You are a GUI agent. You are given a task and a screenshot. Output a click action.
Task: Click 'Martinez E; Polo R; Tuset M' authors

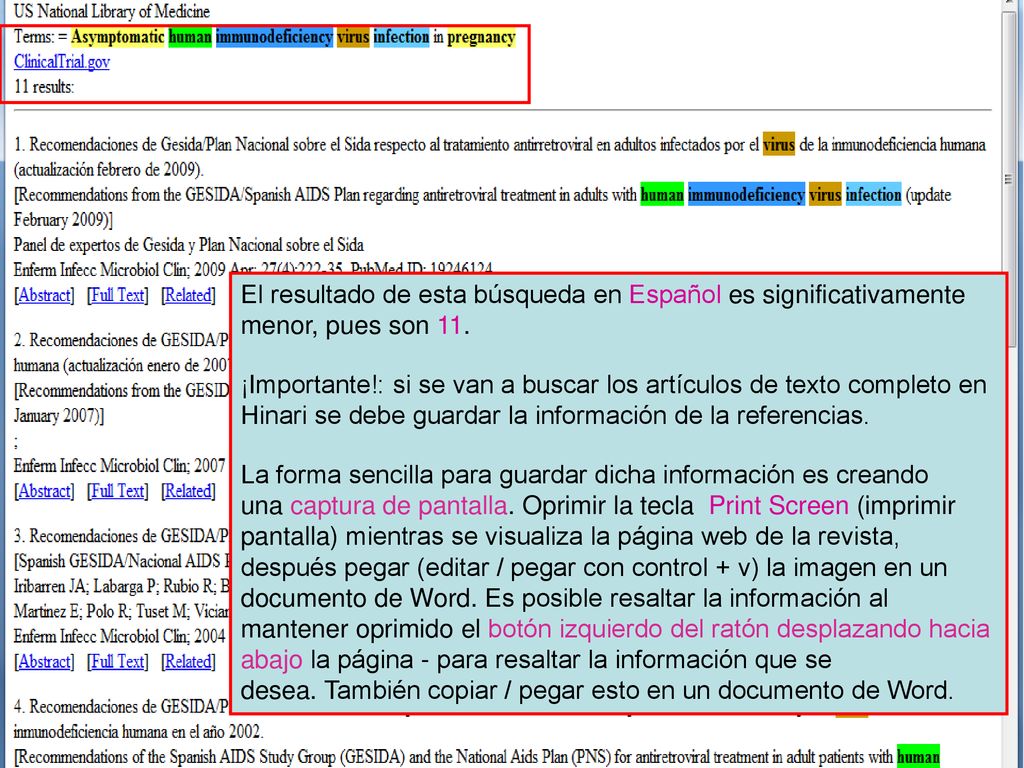click(x=121, y=611)
